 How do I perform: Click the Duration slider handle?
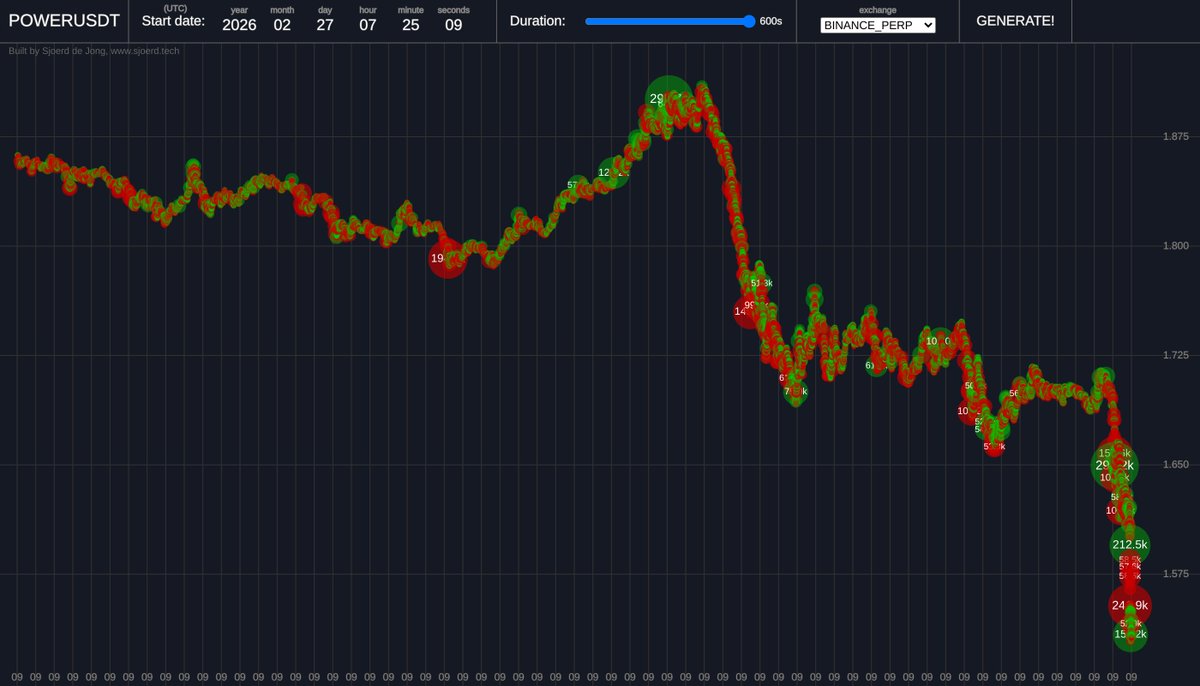point(749,20)
